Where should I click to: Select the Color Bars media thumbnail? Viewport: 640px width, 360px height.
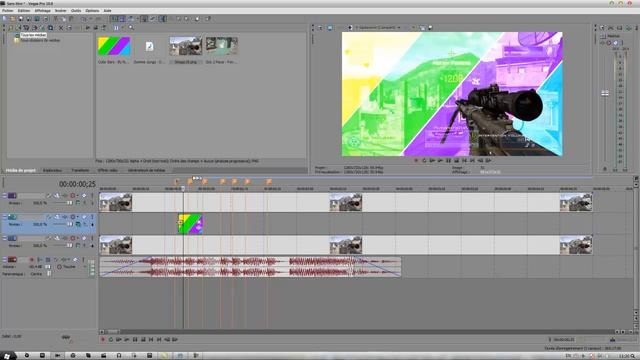coord(114,46)
